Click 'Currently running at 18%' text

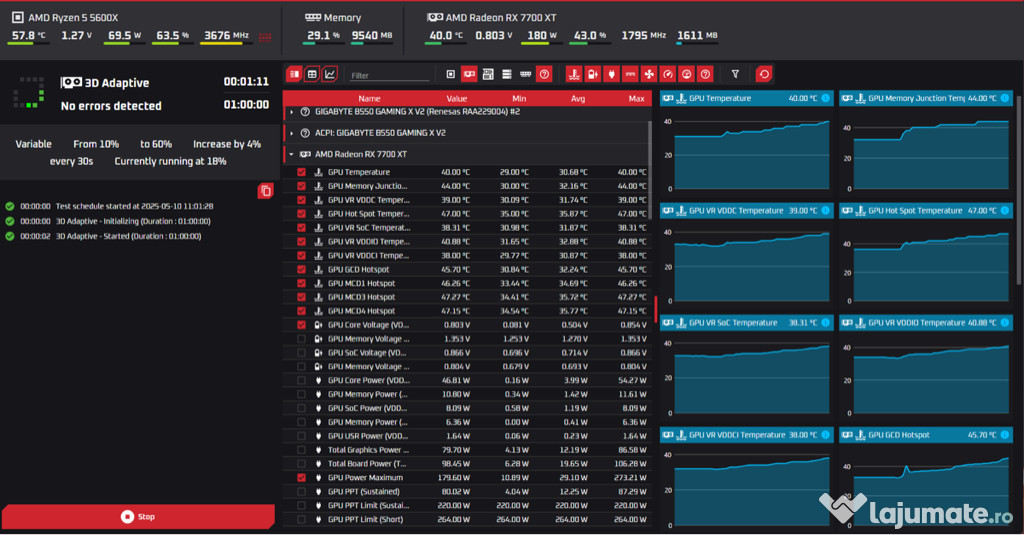[x=170, y=161]
